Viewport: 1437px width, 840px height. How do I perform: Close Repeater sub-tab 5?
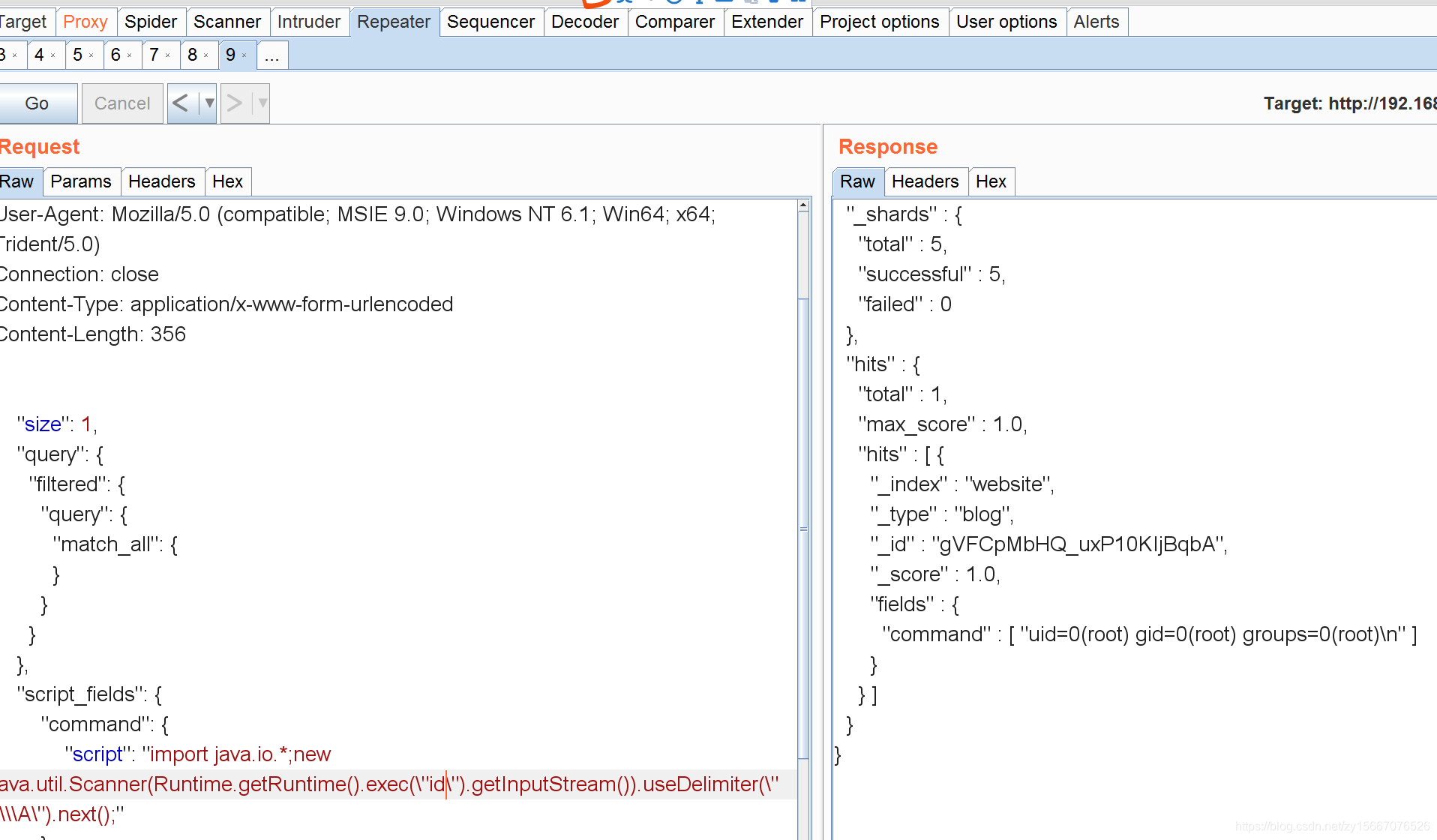click(91, 55)
